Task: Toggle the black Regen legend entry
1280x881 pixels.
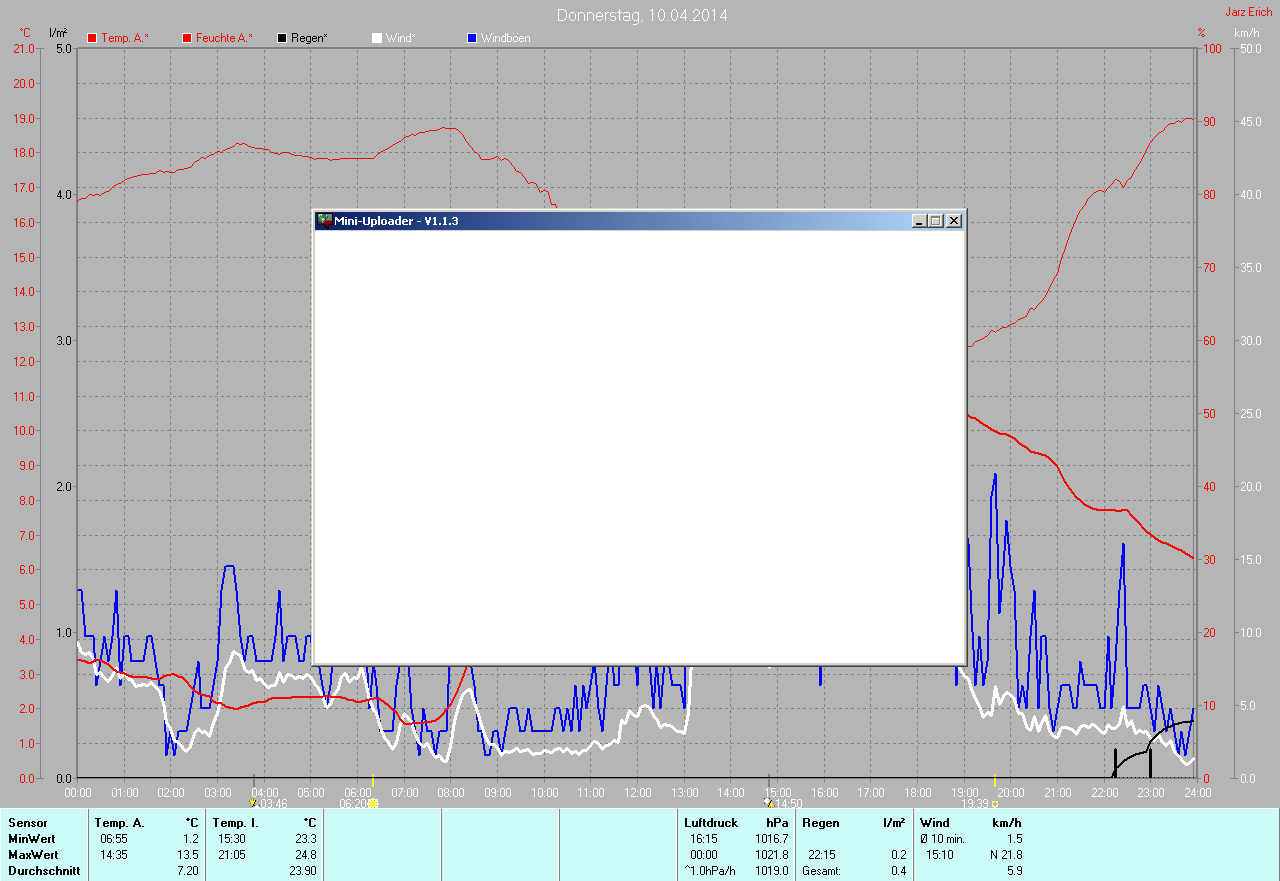Action: pyautogui.click(x=283, y=38)
